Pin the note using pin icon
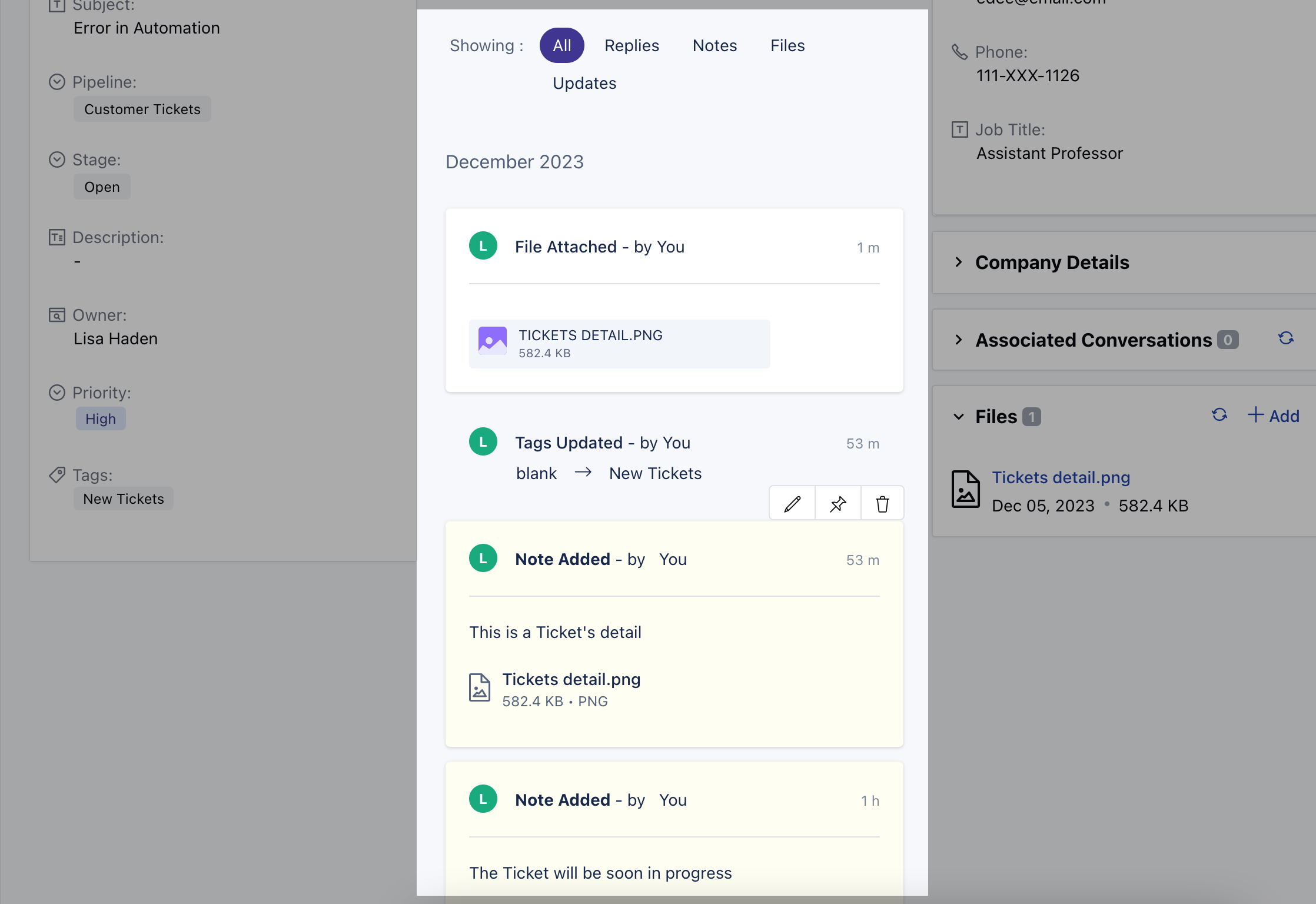 click(838, 504)
